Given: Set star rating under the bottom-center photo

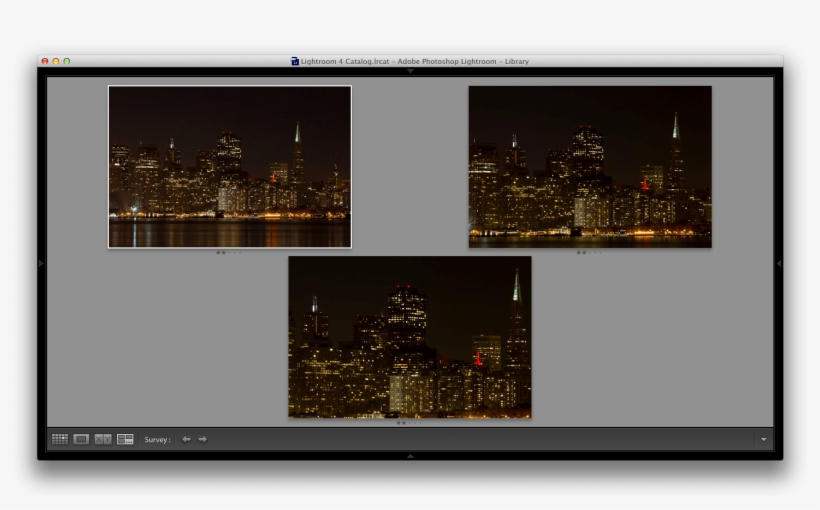Looking at the screenshot, I should 408,423.
